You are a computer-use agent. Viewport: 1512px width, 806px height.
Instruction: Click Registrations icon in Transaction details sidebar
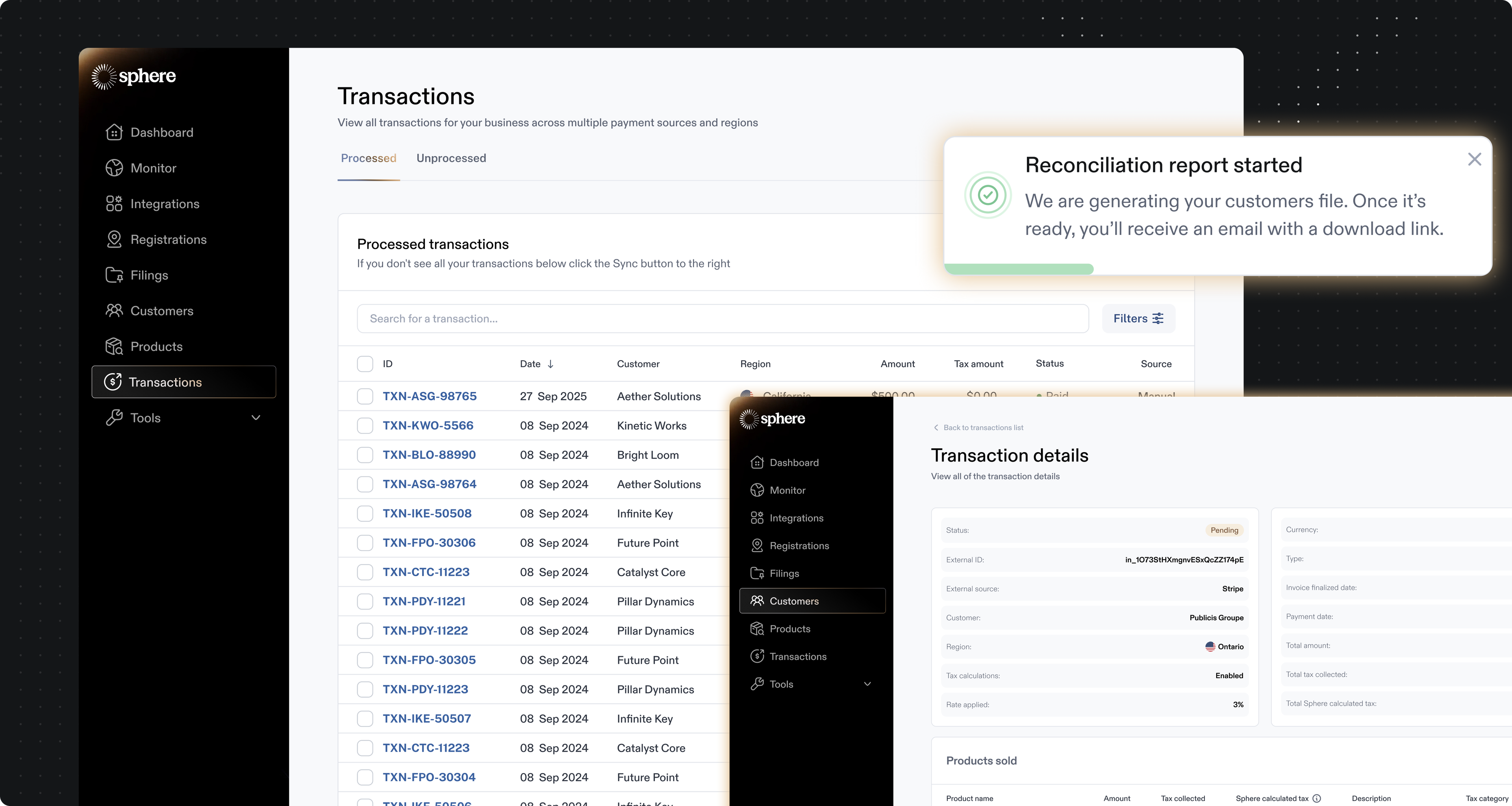pyautogui.click(x=757, y=545)
